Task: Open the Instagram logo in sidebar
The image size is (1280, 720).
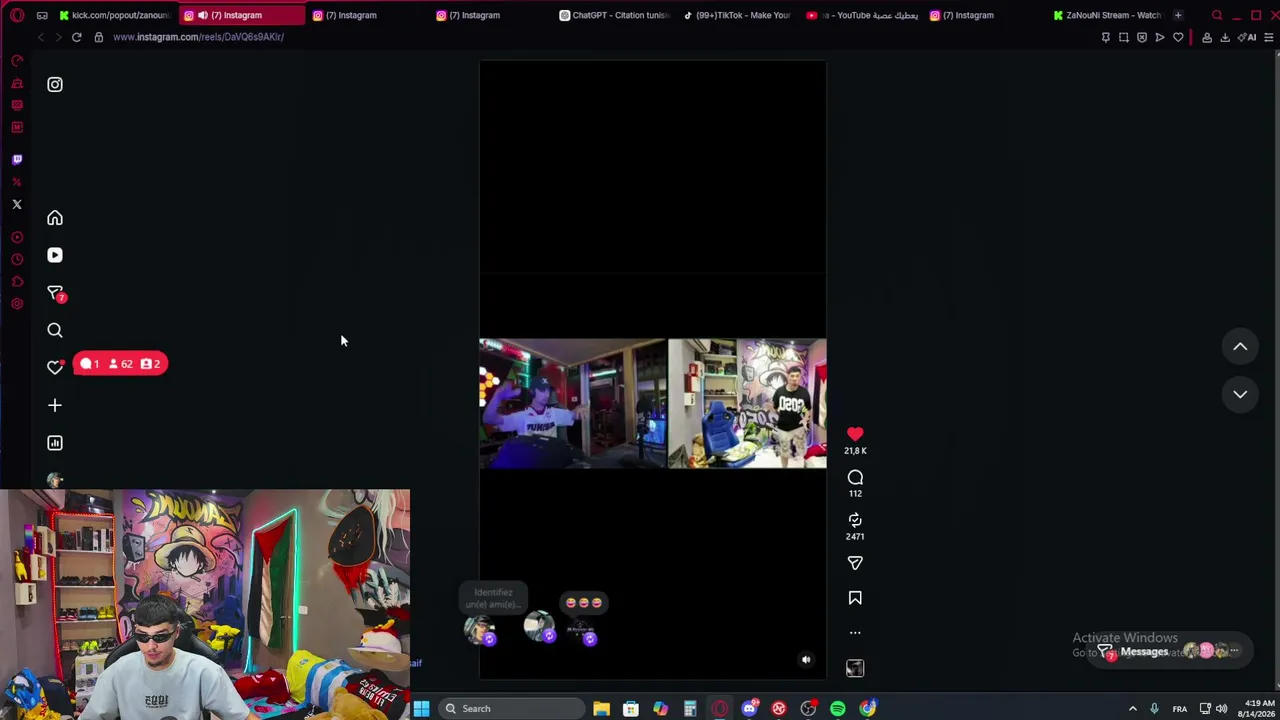Action: point(55,85)
